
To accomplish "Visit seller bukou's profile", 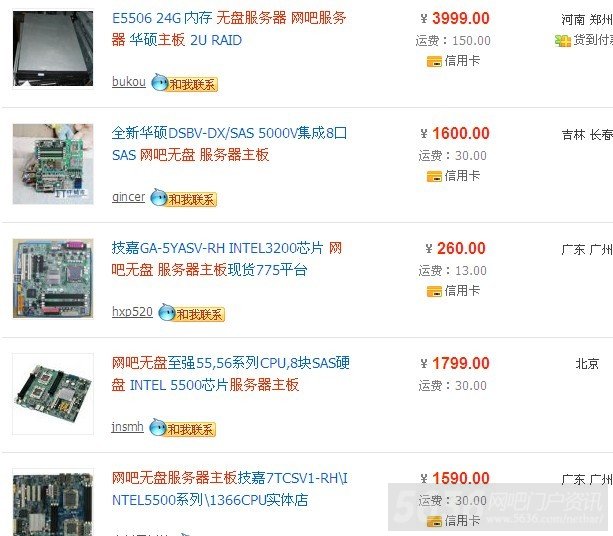I will (x=129, y=82).
